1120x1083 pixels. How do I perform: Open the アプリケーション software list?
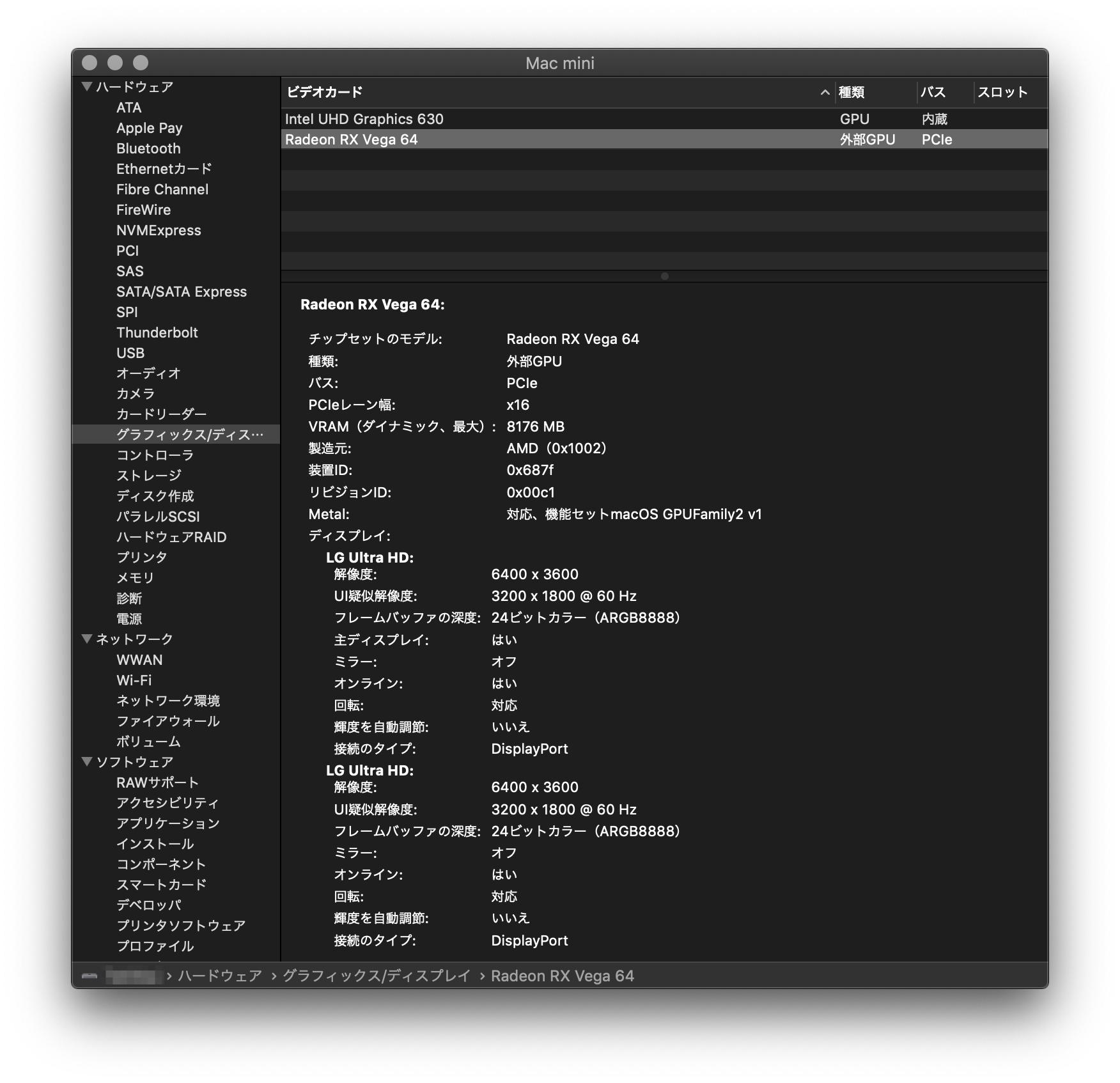(x=167, y=823)
